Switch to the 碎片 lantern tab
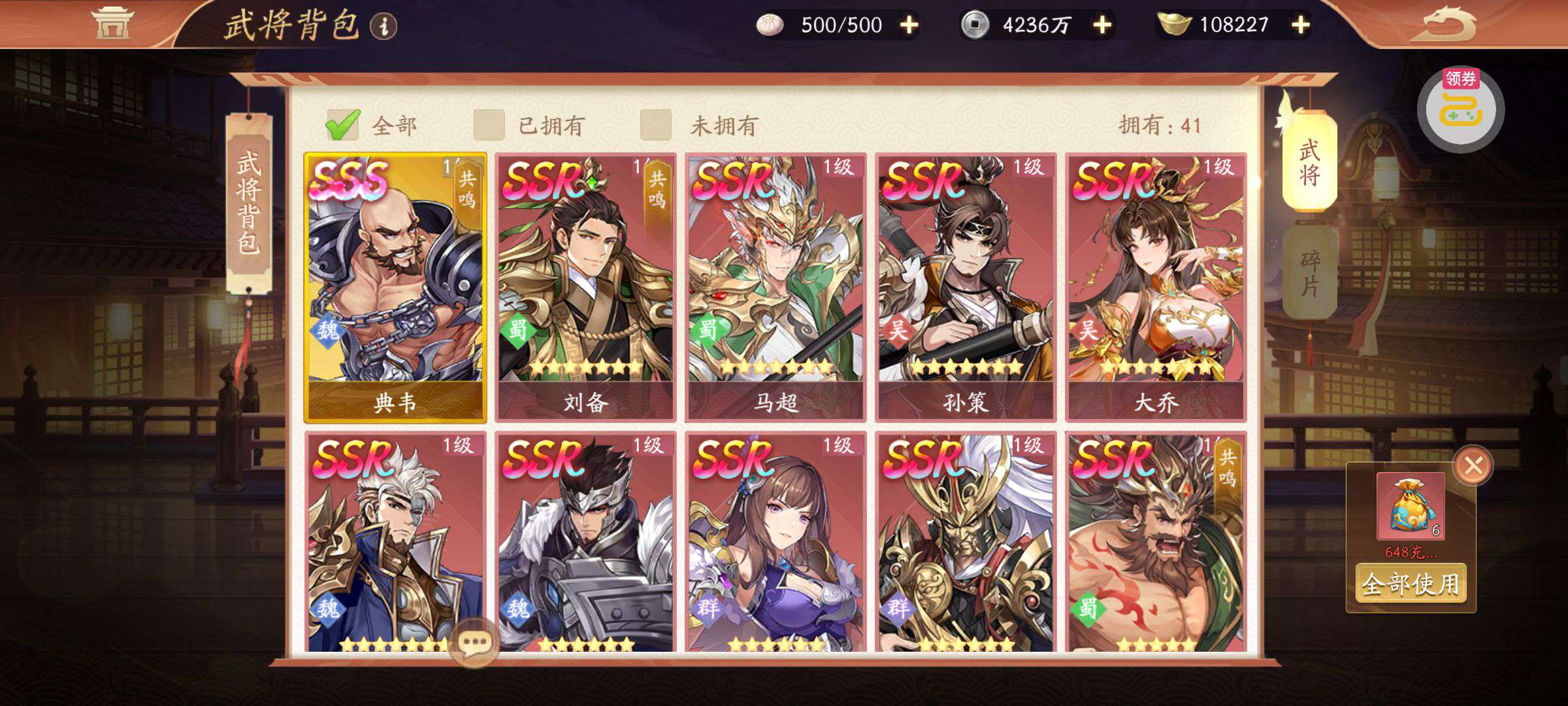 [1309, 273]
